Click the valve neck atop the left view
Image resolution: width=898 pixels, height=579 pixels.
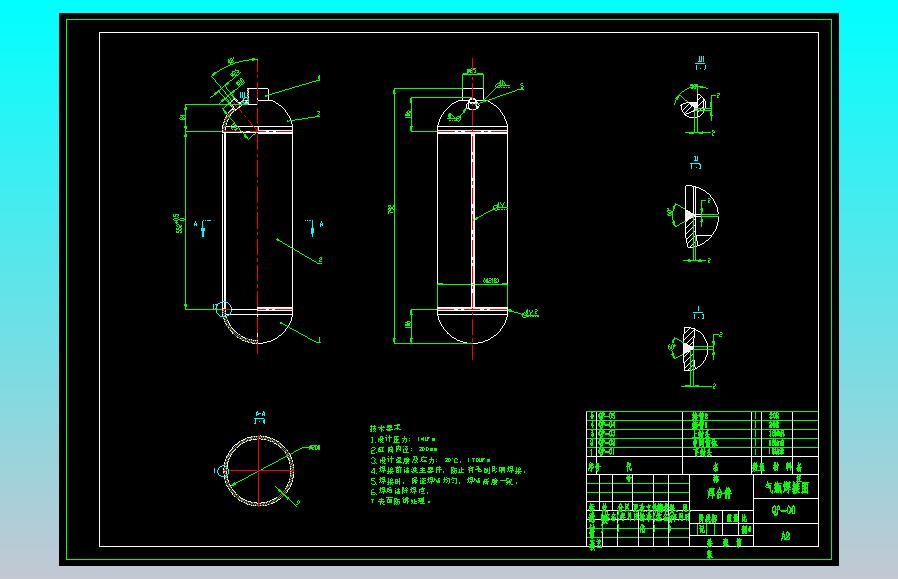pyautogui.click(x=258, y=94)
